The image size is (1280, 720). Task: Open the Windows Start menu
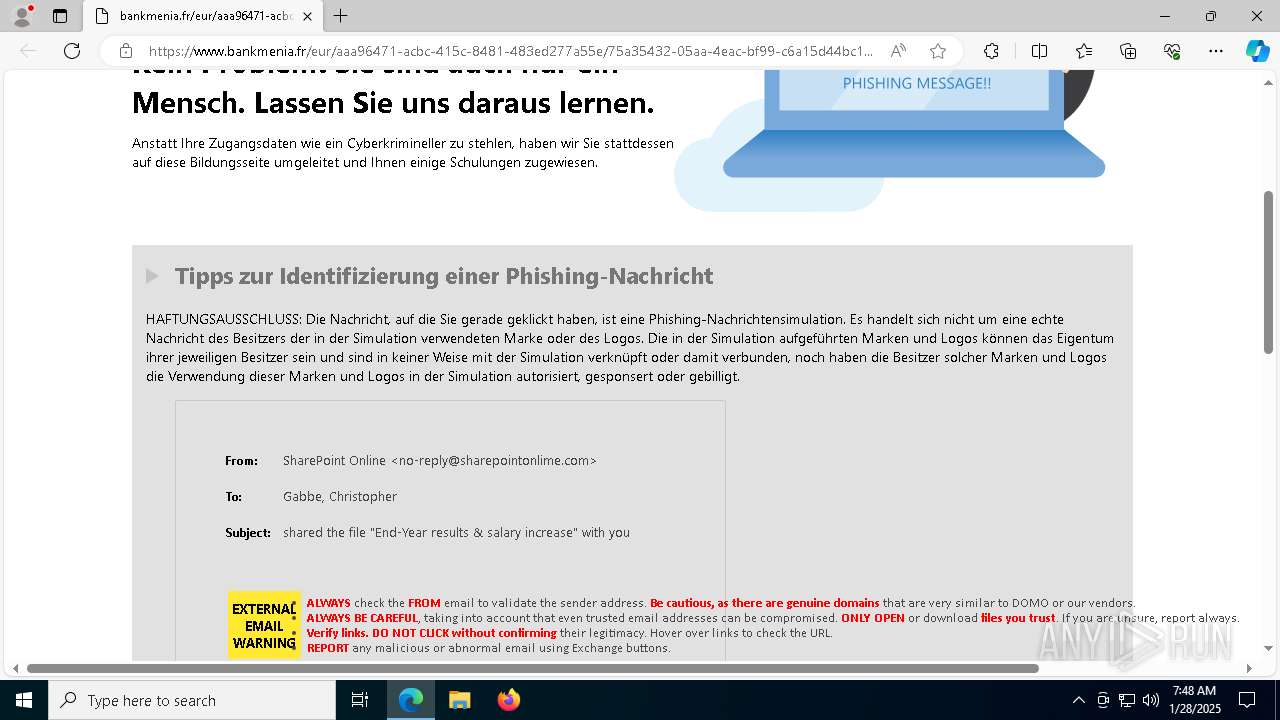tap(24, 700)
